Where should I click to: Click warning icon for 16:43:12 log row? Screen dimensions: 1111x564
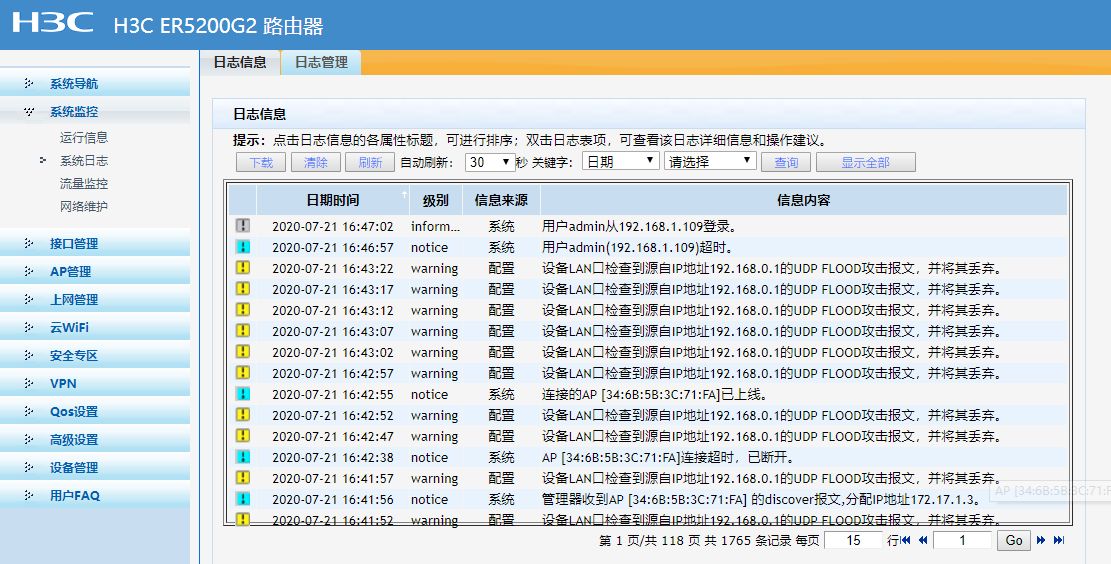pyautogui.click(x=243, y=310)
